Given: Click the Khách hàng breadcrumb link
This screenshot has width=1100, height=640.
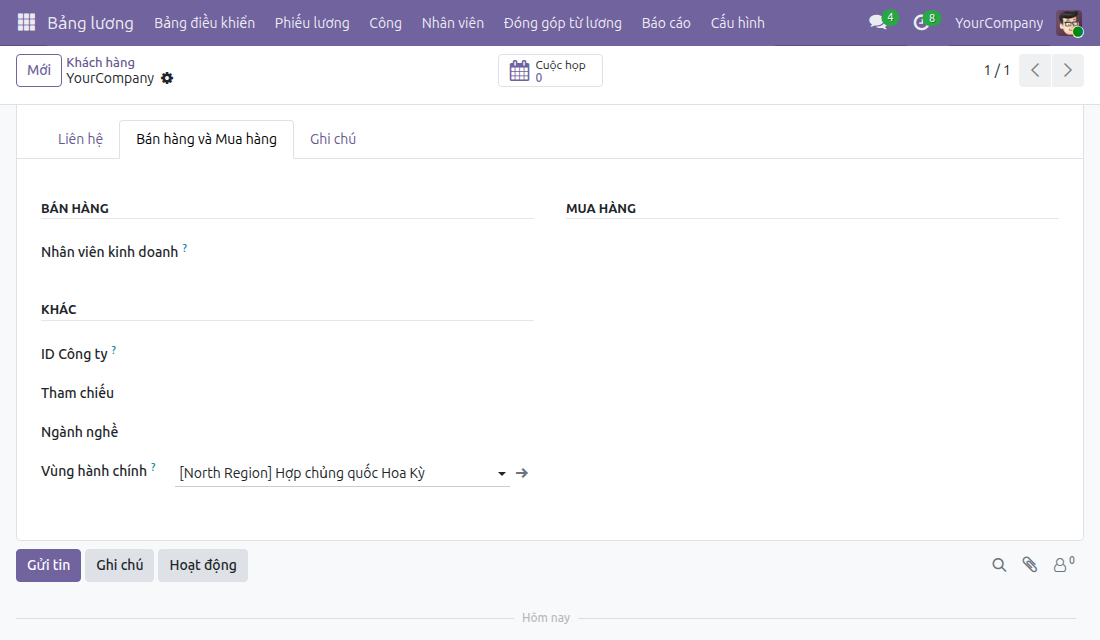Looking at the screenshot, I should tap(100, 62).
